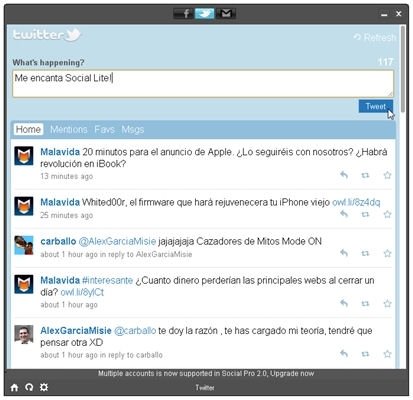Click the bottom bar reload icon
Image resolution: width=413 pixels, height=400 pixels.
pos(29,387)
